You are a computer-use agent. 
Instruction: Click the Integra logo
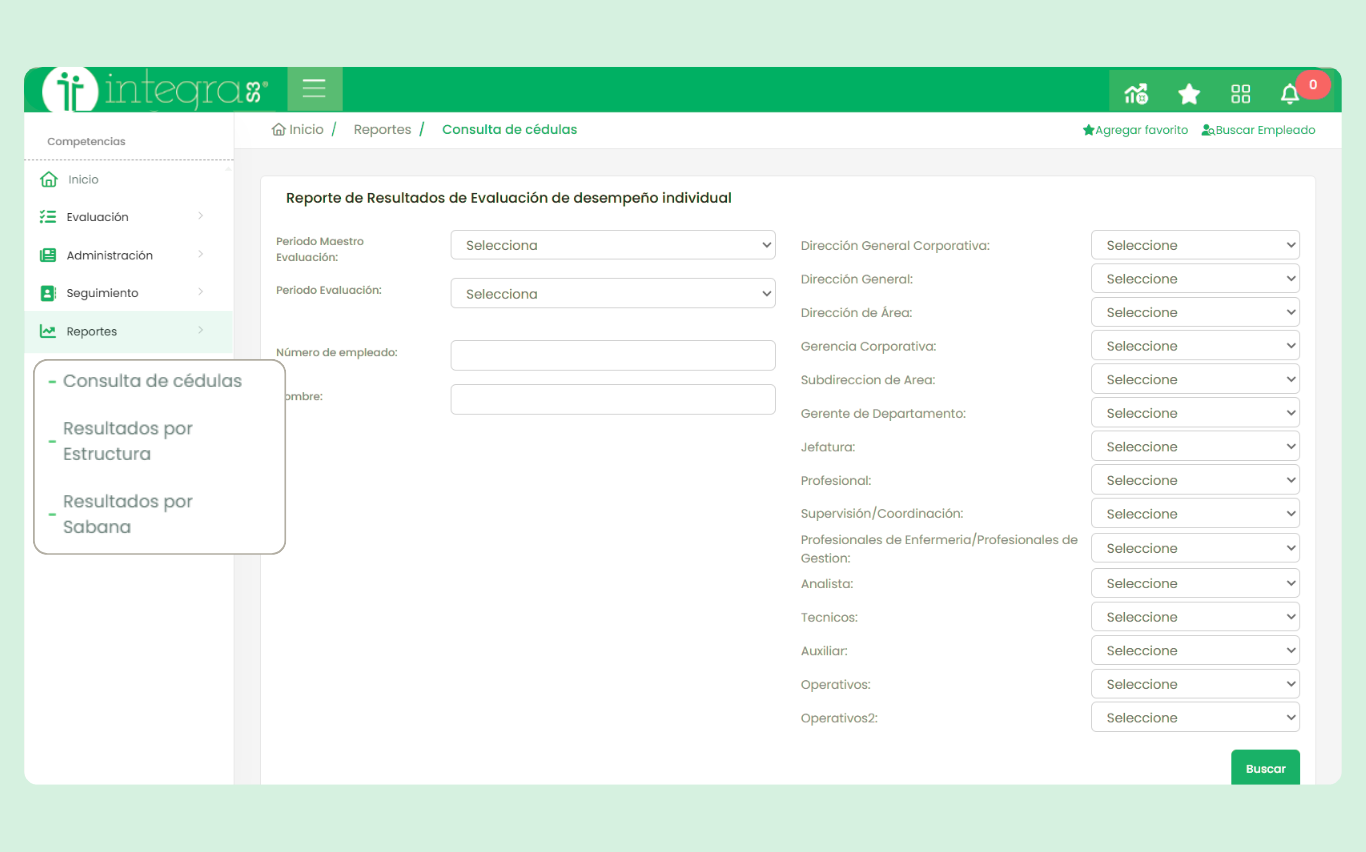click(x=155, y=91)
